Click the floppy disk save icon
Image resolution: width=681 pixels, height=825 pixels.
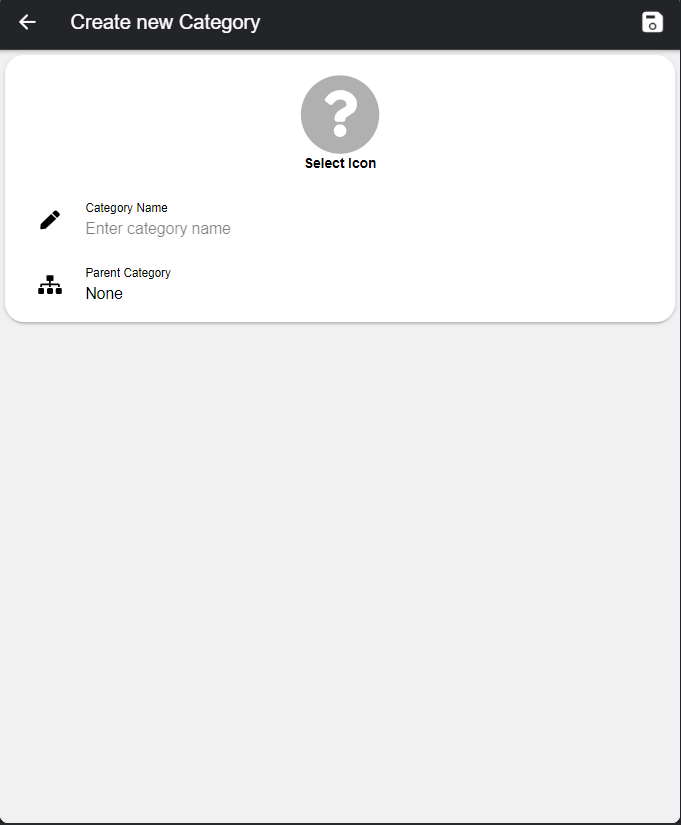pos(652,22)
